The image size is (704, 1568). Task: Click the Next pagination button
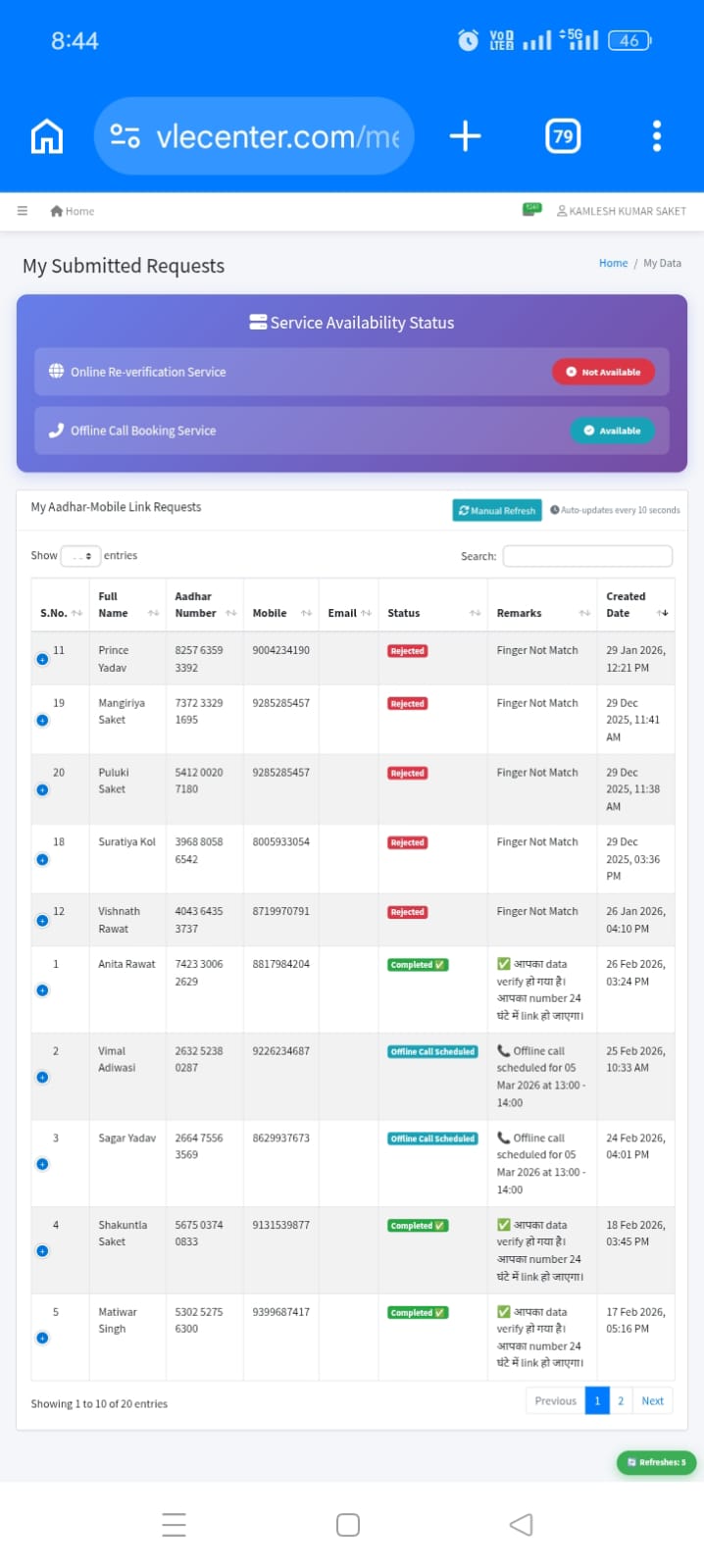click(x=653, y=1401)
